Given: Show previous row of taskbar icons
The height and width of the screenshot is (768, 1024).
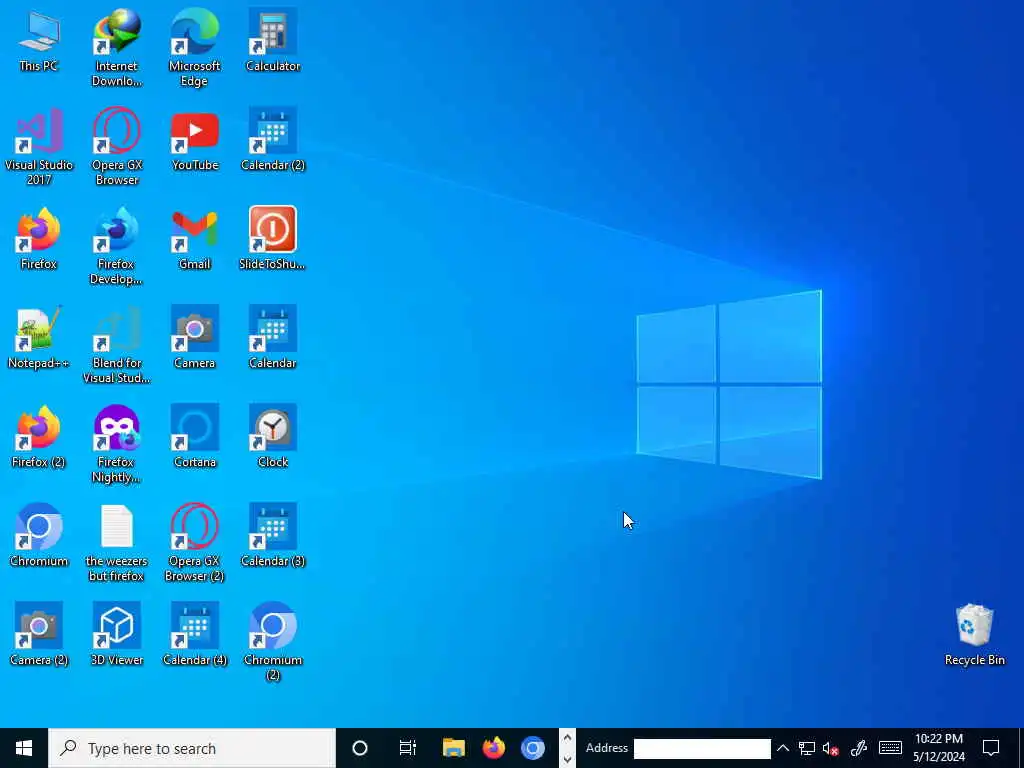Looking at the screenshot, I should [568, 739].
